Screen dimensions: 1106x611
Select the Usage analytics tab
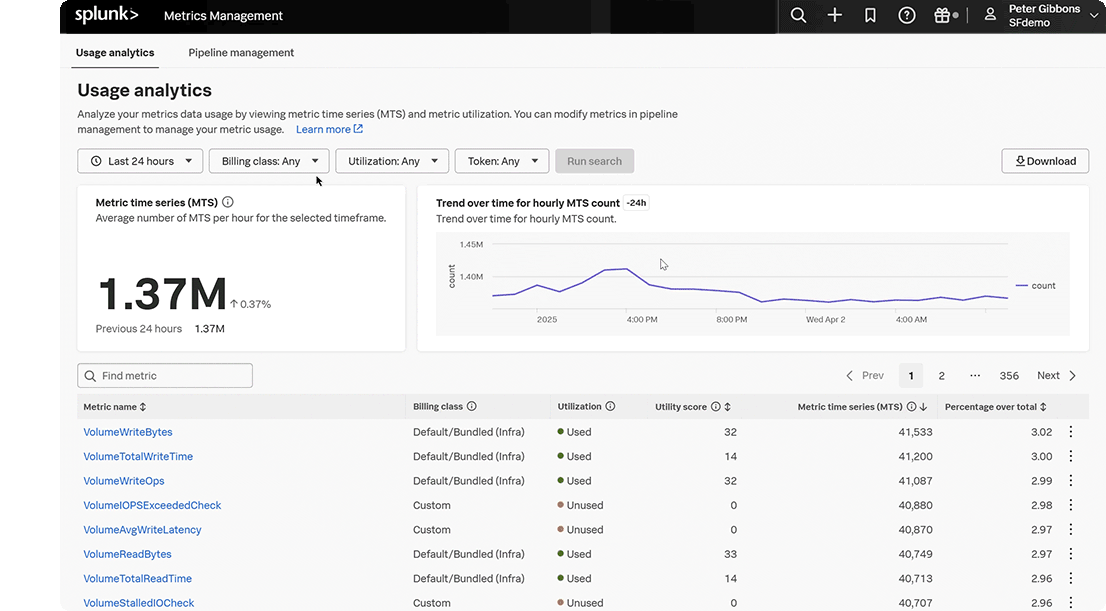[x=115, y=52]
